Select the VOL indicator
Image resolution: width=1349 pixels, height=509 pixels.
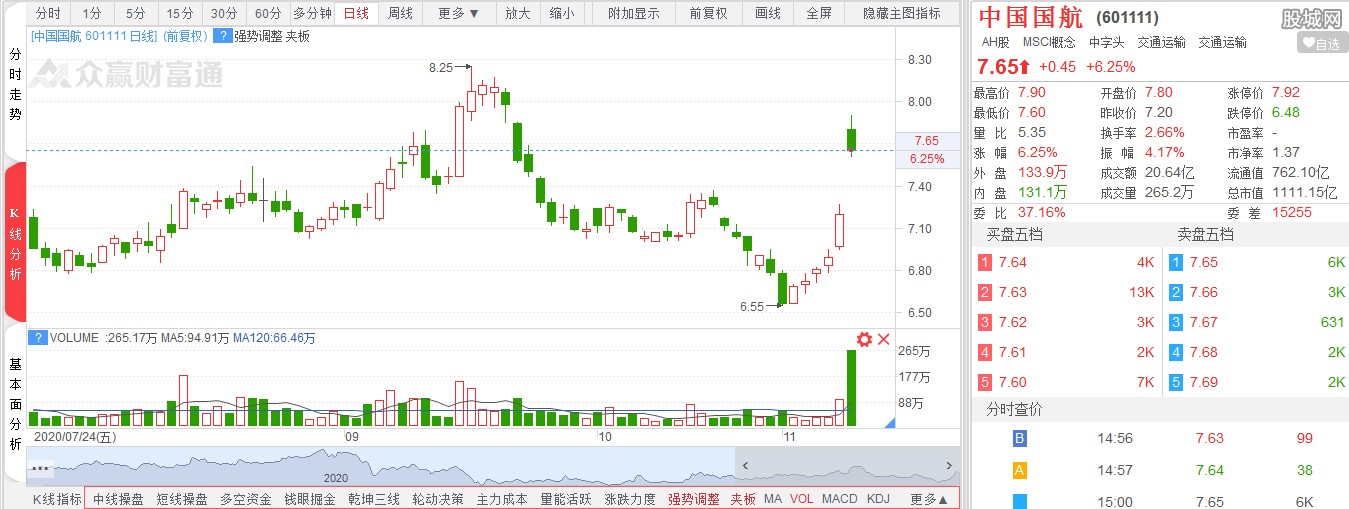(x=802, y=499)
